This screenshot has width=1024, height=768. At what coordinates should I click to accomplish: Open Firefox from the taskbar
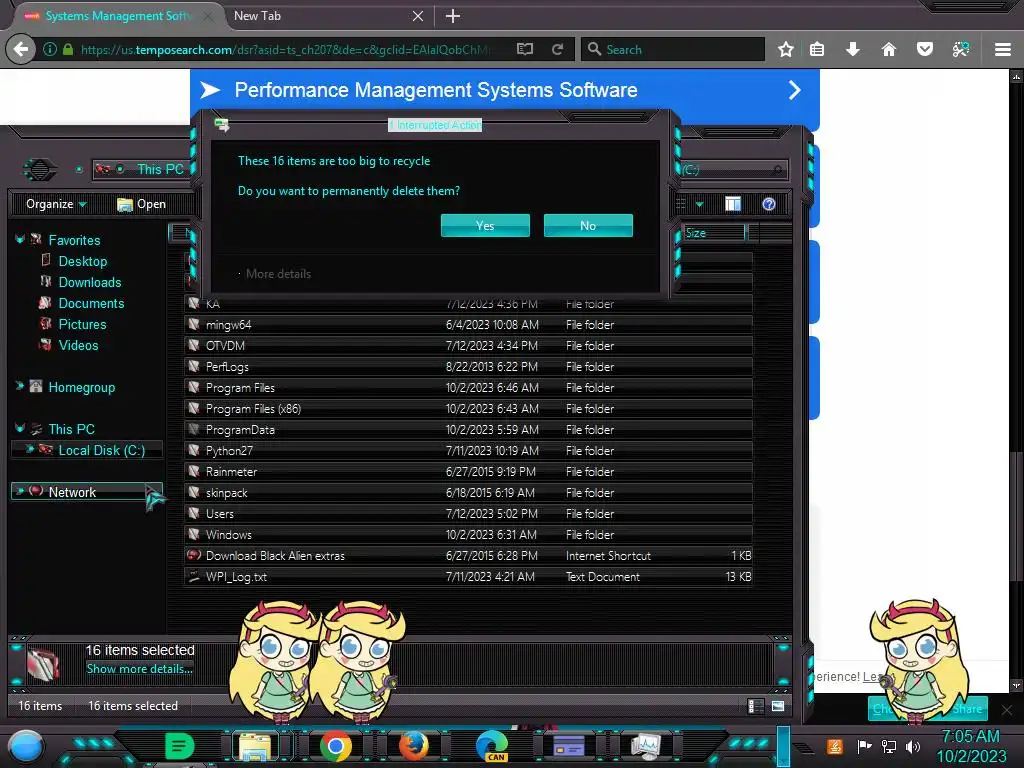click(413, 746)
